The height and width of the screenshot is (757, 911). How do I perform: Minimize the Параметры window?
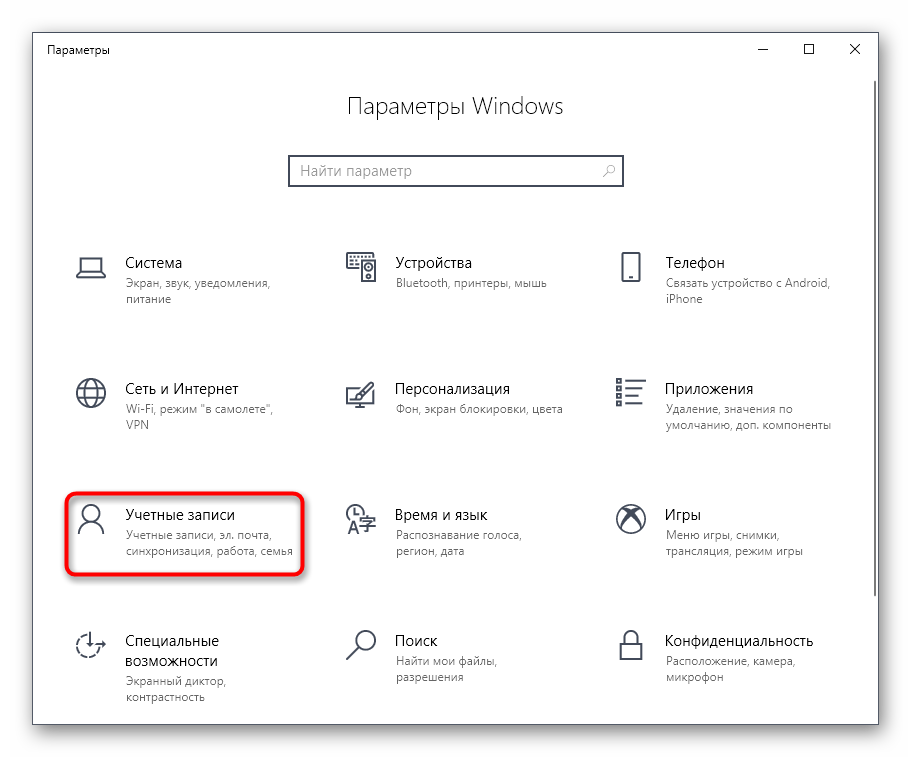(x=763, y=49)
